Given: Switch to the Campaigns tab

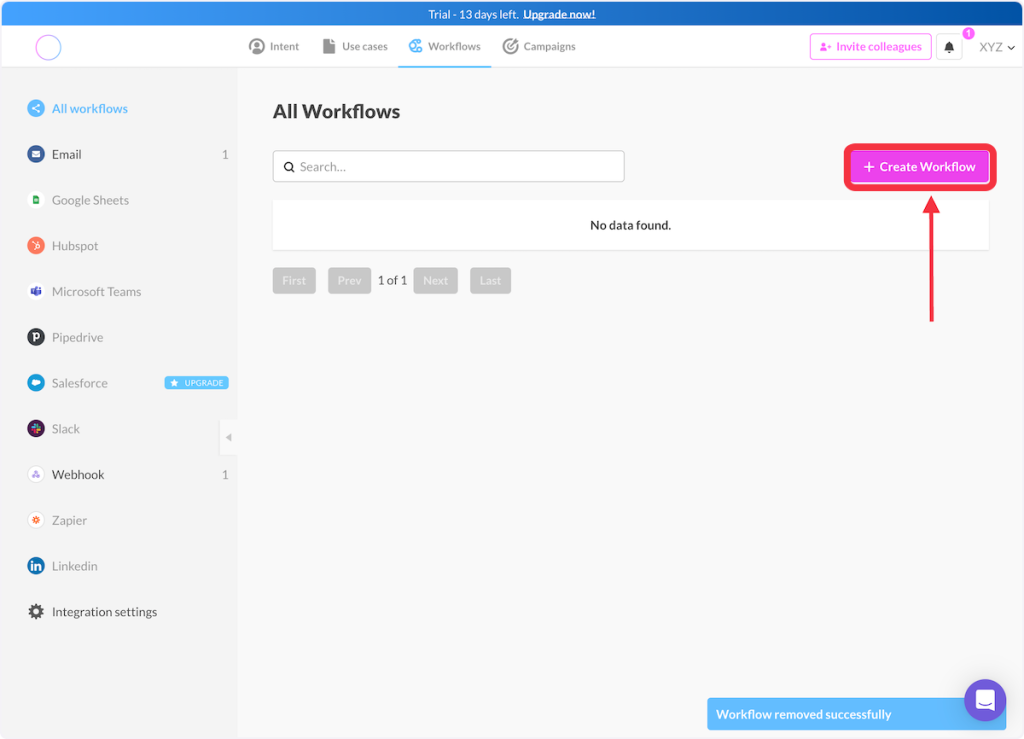Looking at the screenshot, I should click(538, 47).
